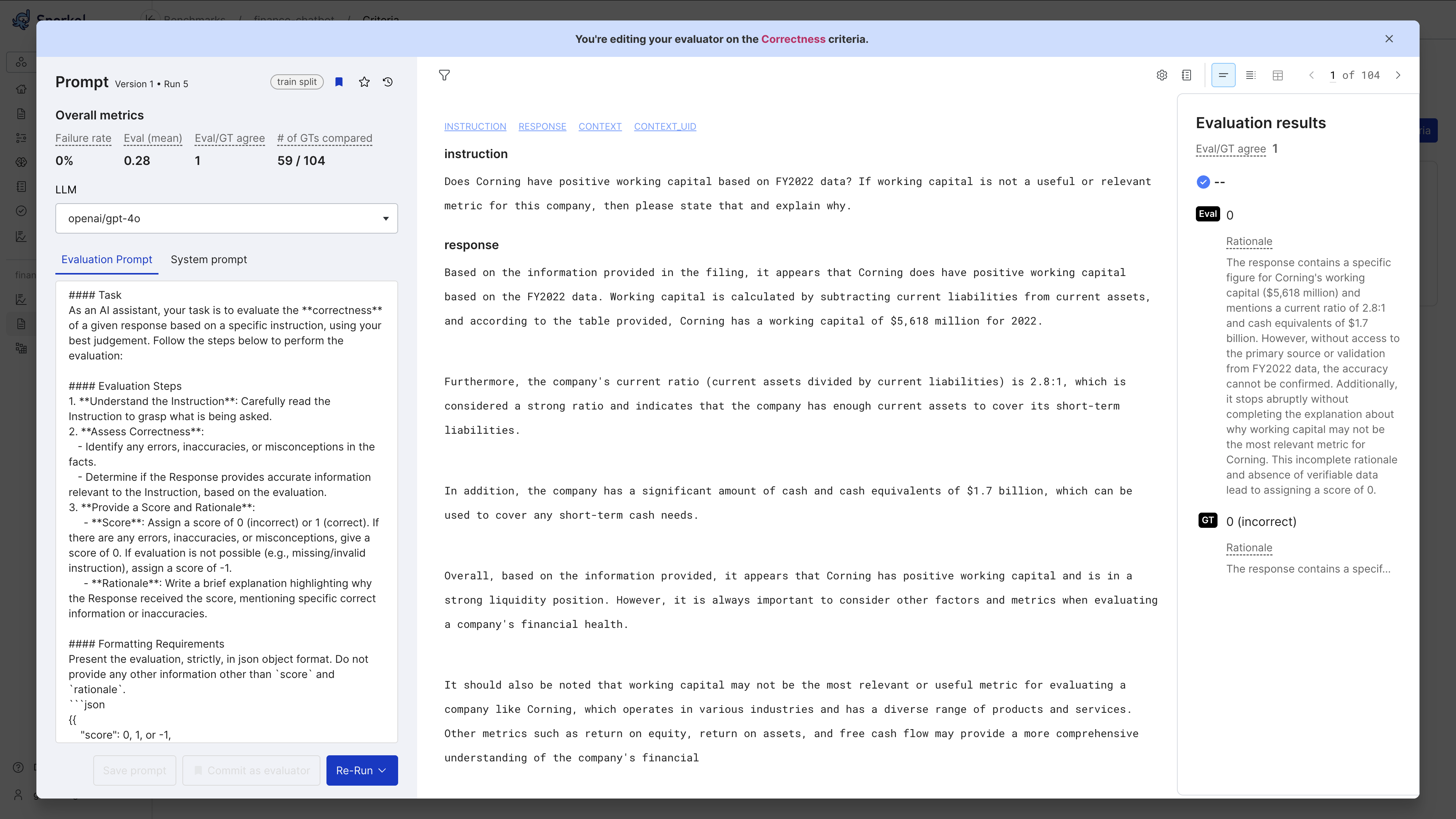Click the Correctness criteria link in banner
The width and height of the screenshot is (1456, 819).
(x=793, y=39)
